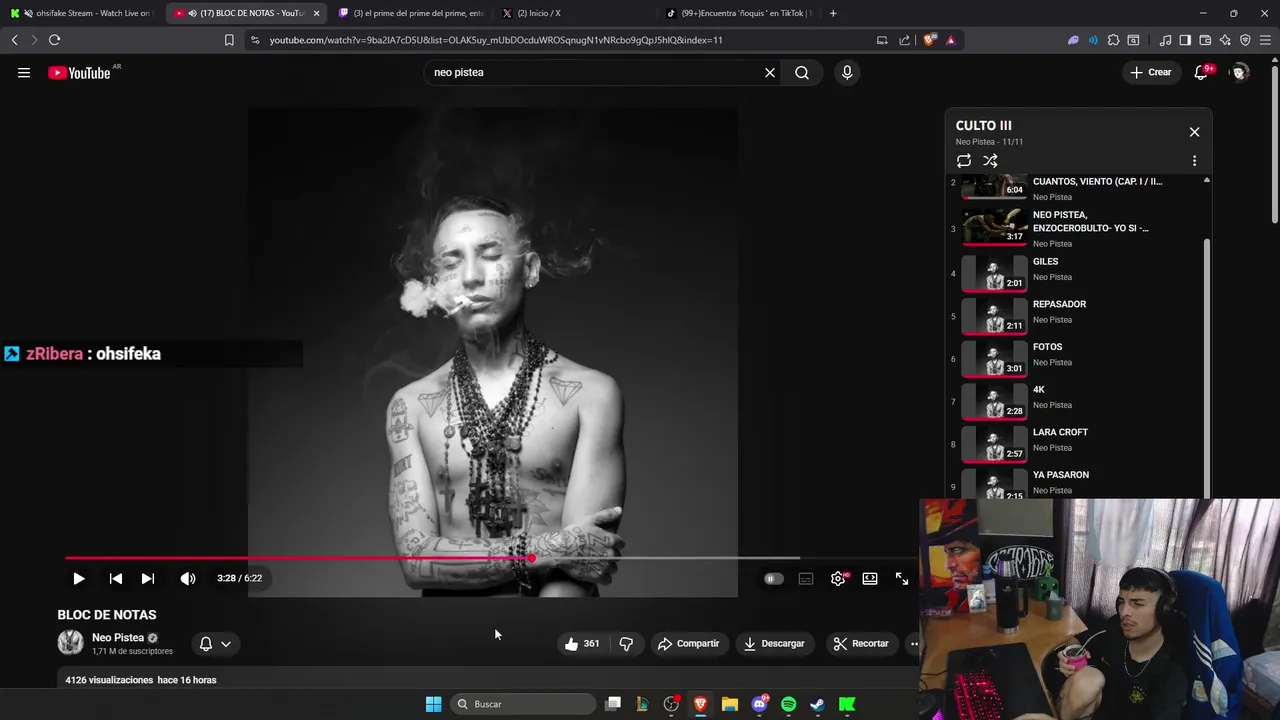Switch to theater mode
The width and height of the screenshot is (1280, 720).
pos(870,578)
